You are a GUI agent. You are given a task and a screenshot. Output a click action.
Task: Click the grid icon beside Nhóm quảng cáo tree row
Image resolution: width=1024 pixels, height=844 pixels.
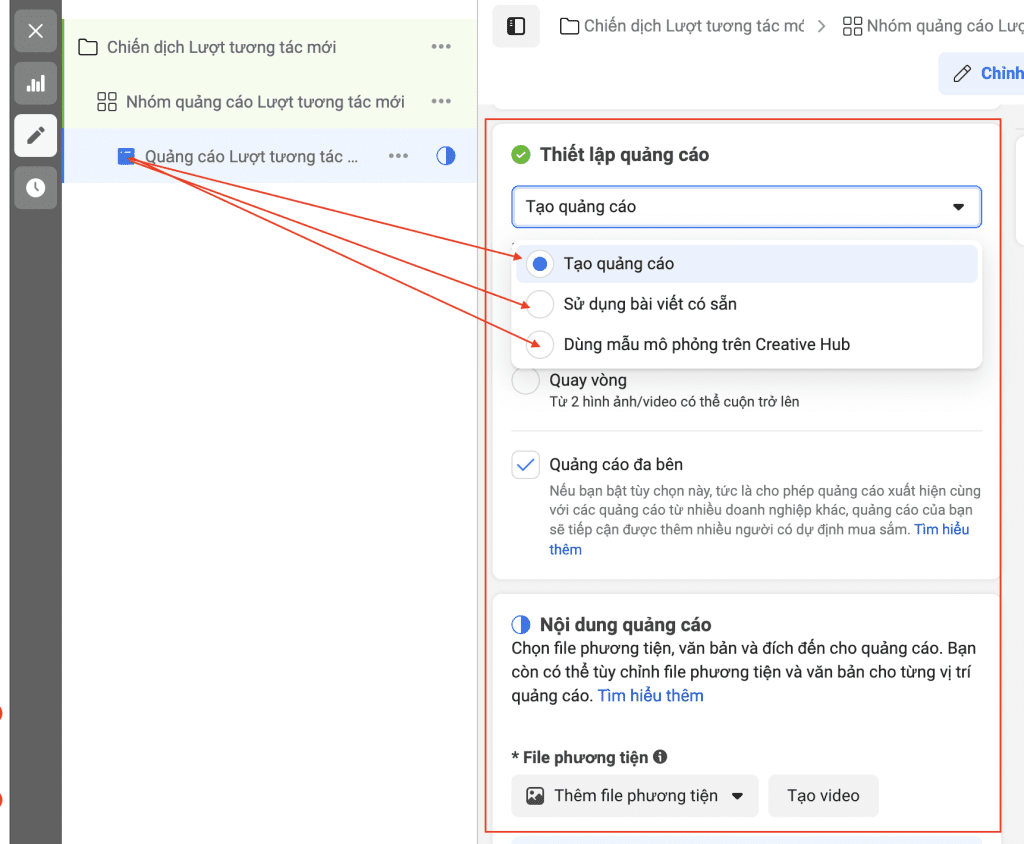106,101
